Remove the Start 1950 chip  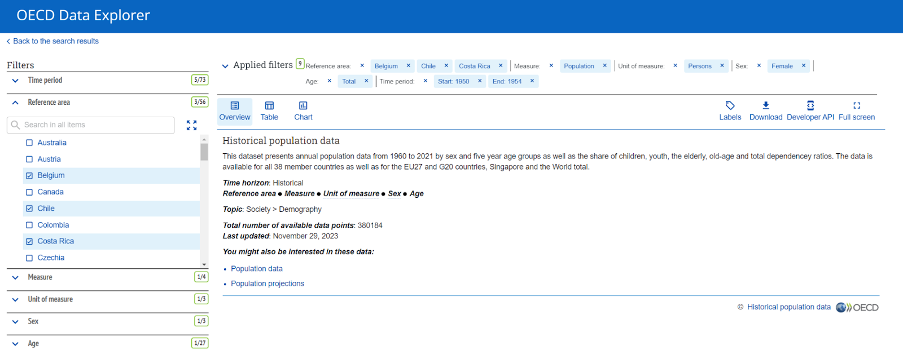click(479, 81)
